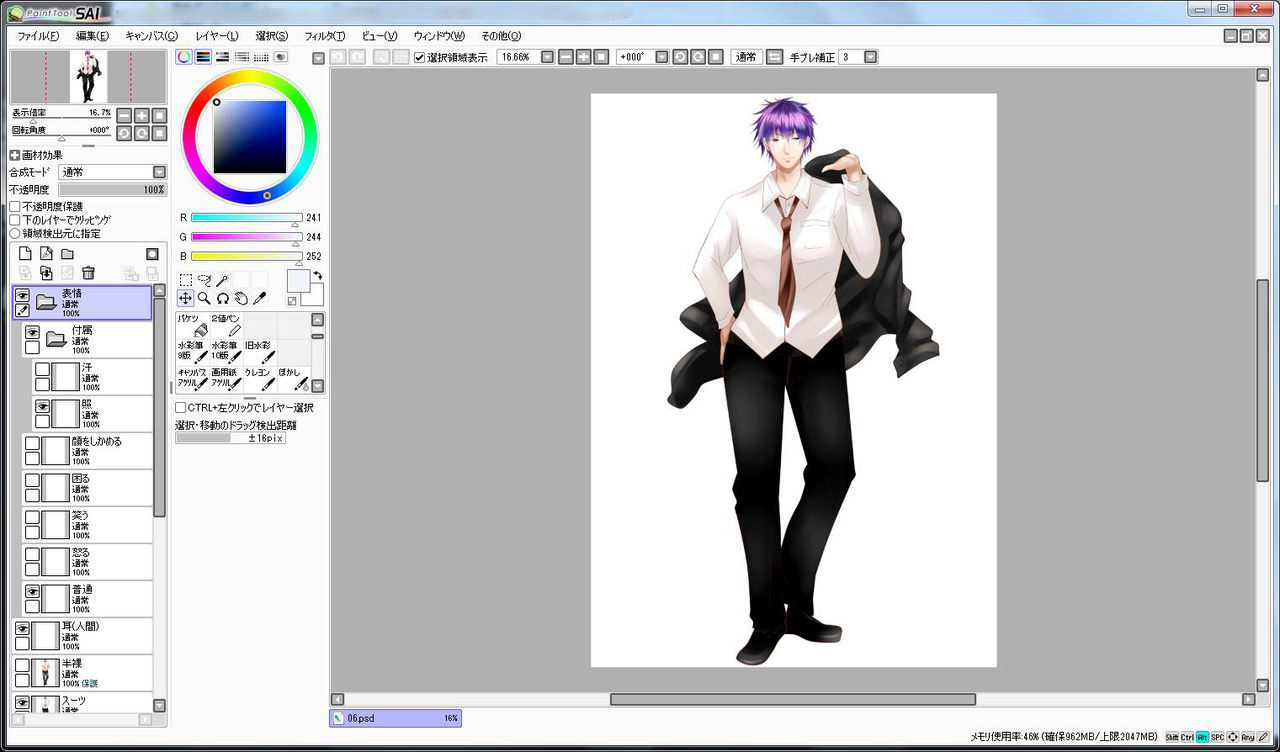Select 領域検出元に指定 radio button

[15, 233]
